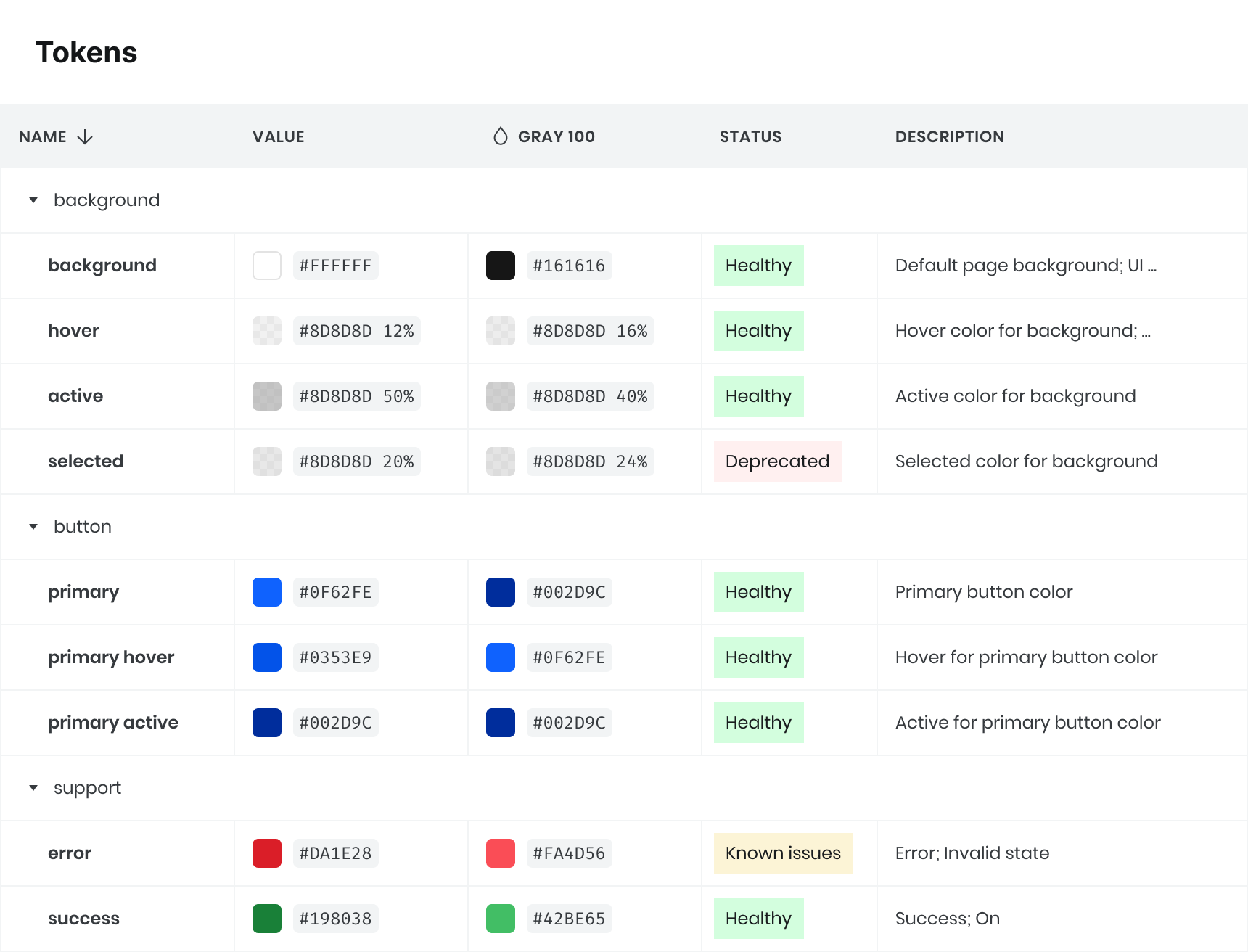1248x952 pixels.
Task: Click the navy #002D9C primary active swatch
Action: (266, 722)
